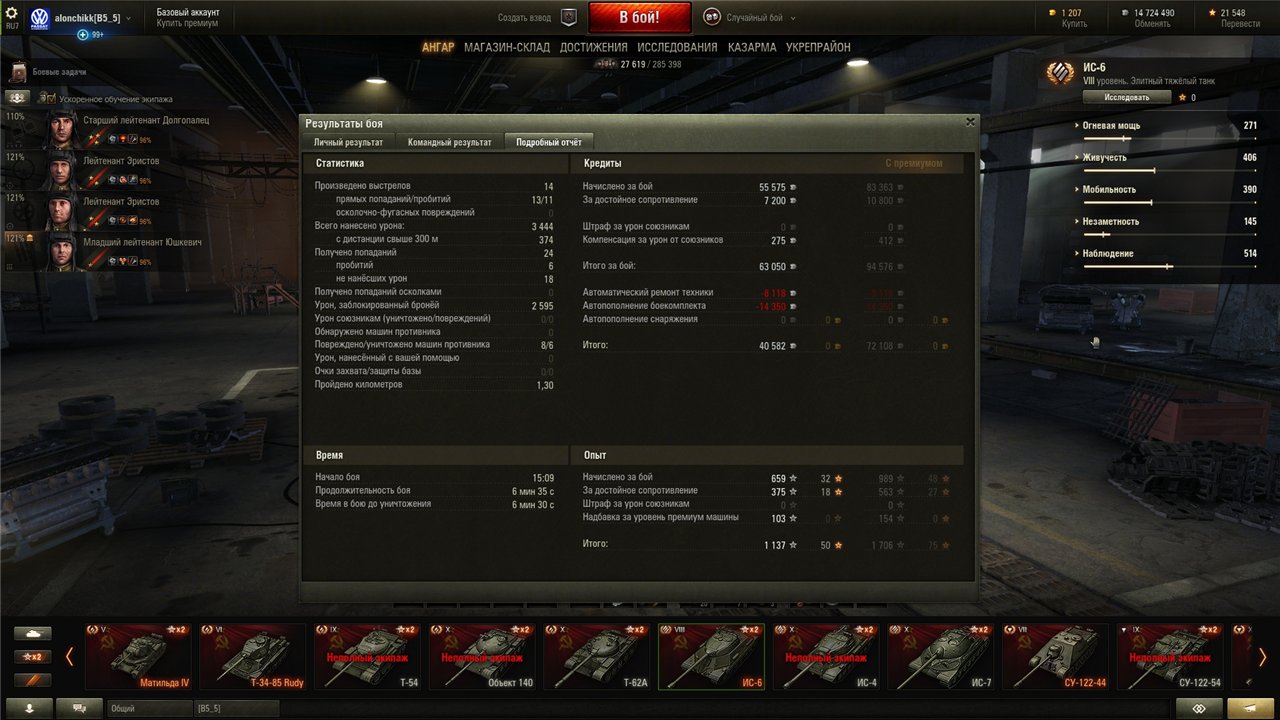Open the Боевые задачи backpack icon

pyautogui.click(x=18, y=72)
